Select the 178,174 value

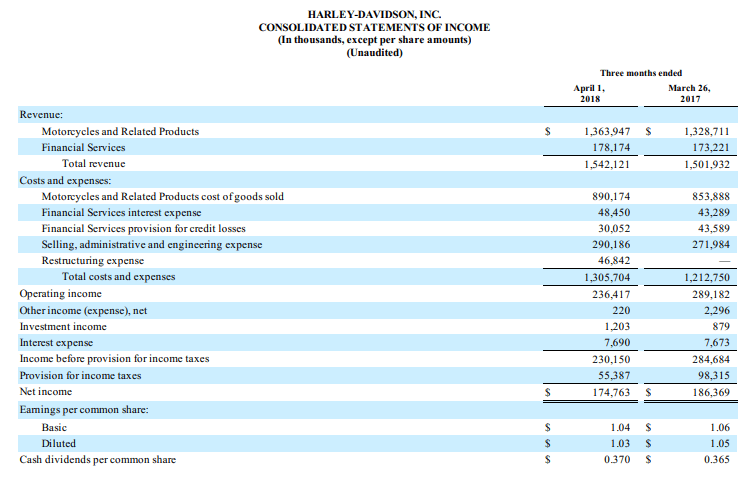611,147
